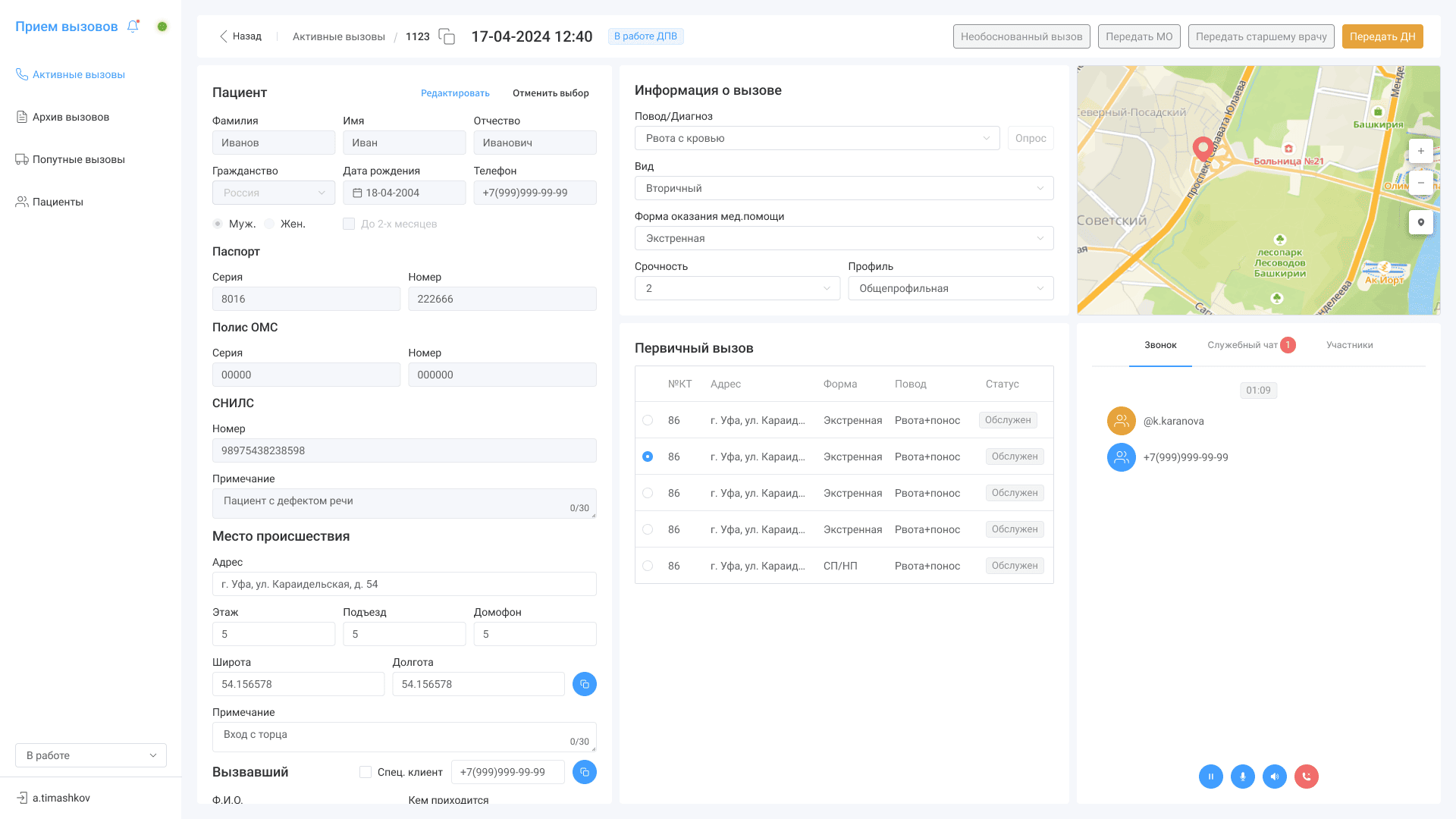Viewport: 1456px width, 819px height.
Task: Open the В работе status dropdown
Action: [91, 755]
